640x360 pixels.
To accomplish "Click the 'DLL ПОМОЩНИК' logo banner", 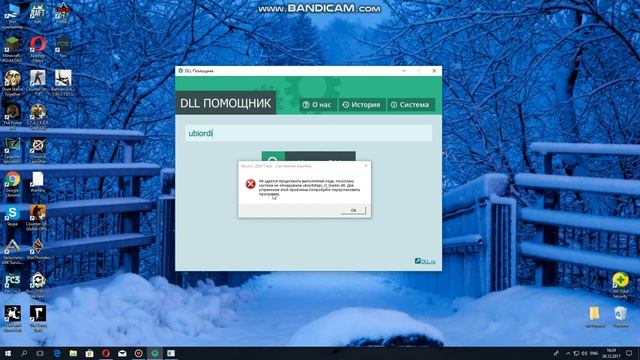I will point(226,103).
